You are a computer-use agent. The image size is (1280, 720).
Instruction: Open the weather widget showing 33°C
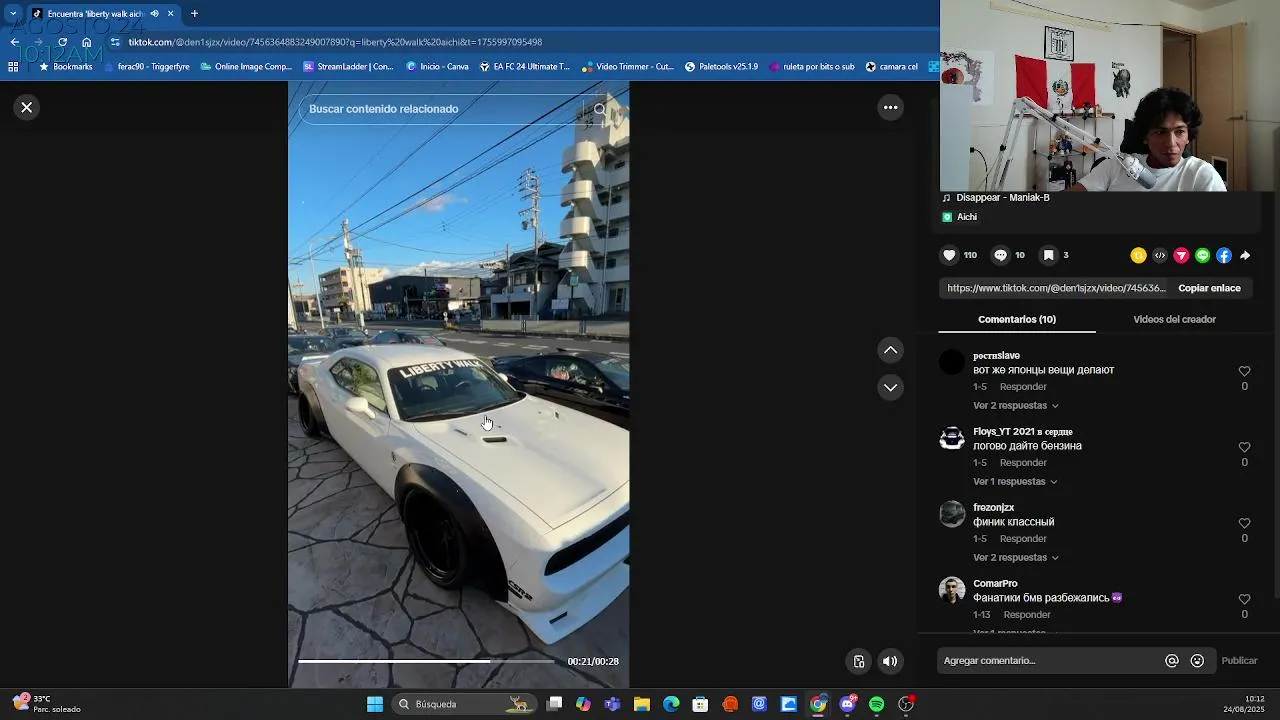click(46, 704)
